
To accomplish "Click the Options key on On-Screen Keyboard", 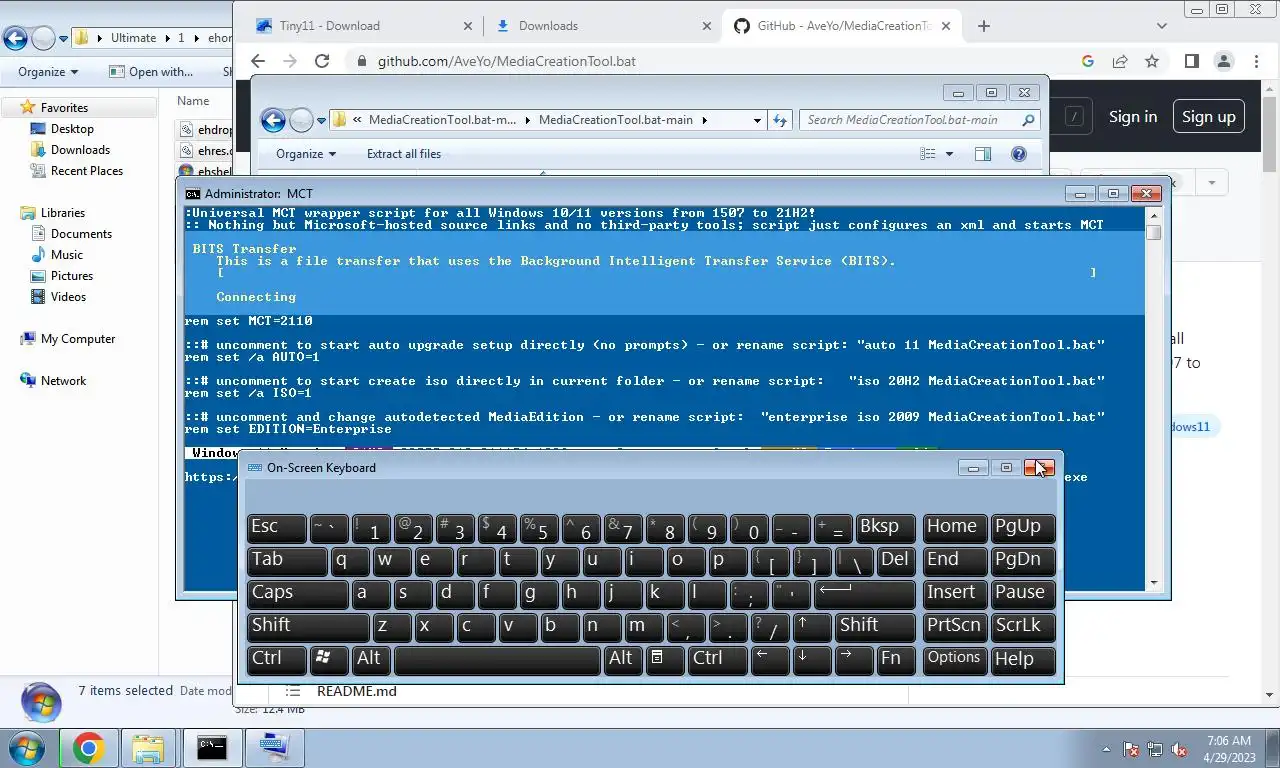I will [x=955, y=658].
